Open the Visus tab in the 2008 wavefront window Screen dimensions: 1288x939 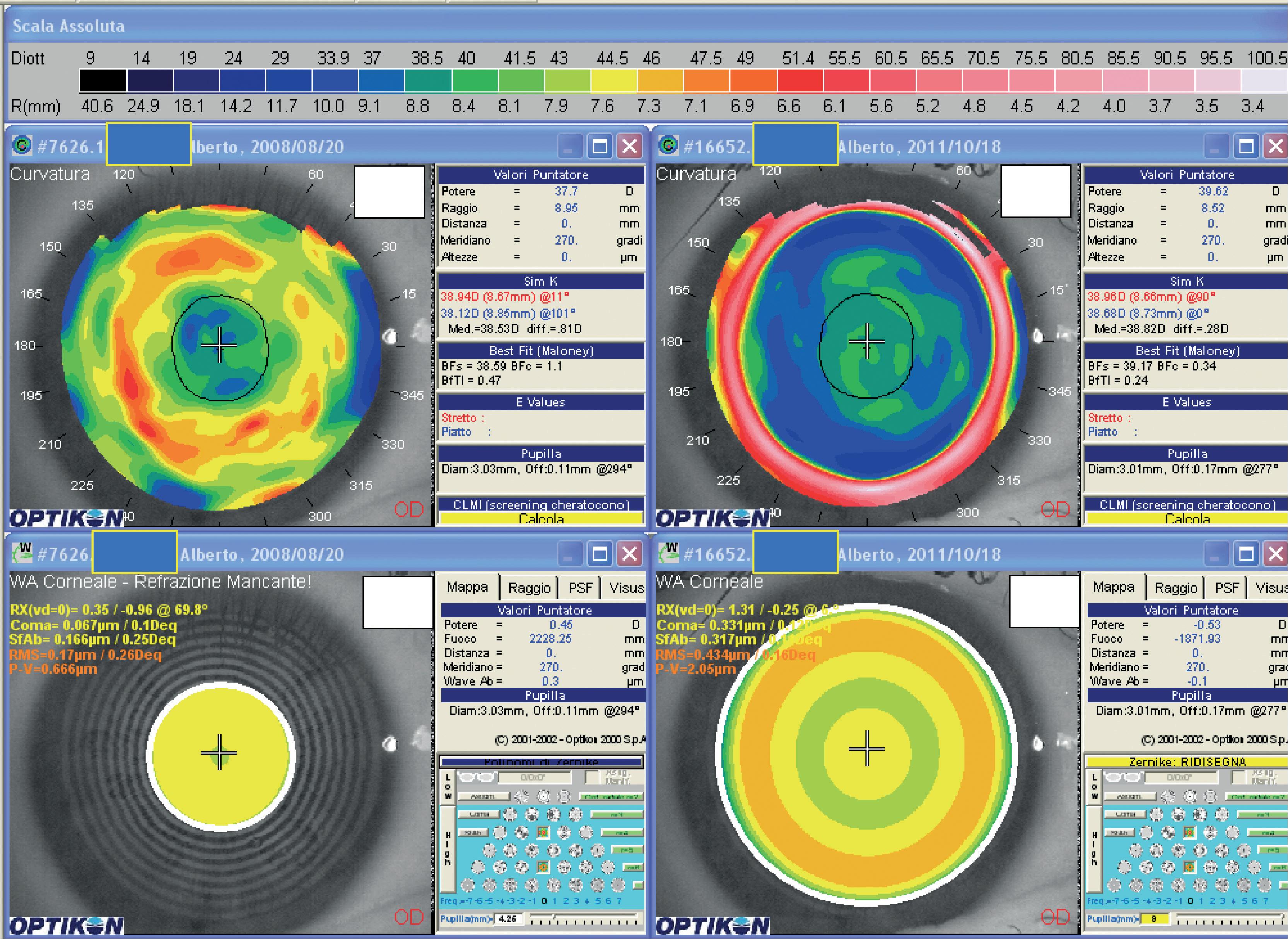(626, 588)
